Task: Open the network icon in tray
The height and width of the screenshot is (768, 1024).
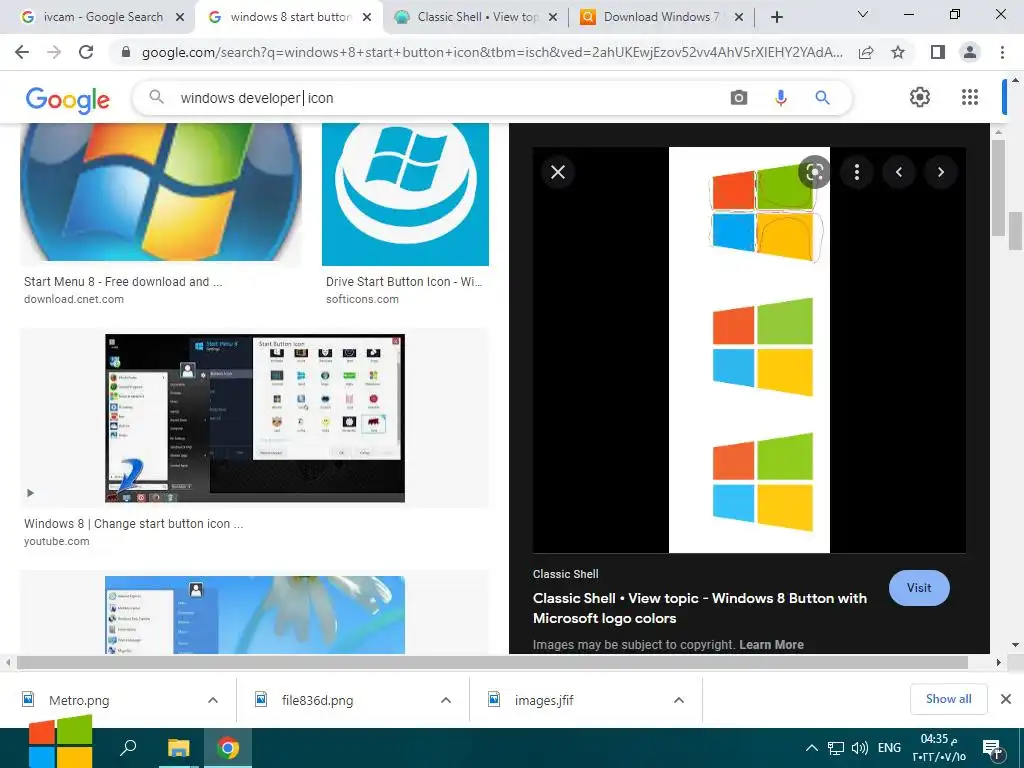Action: click(x=836, y=748)
